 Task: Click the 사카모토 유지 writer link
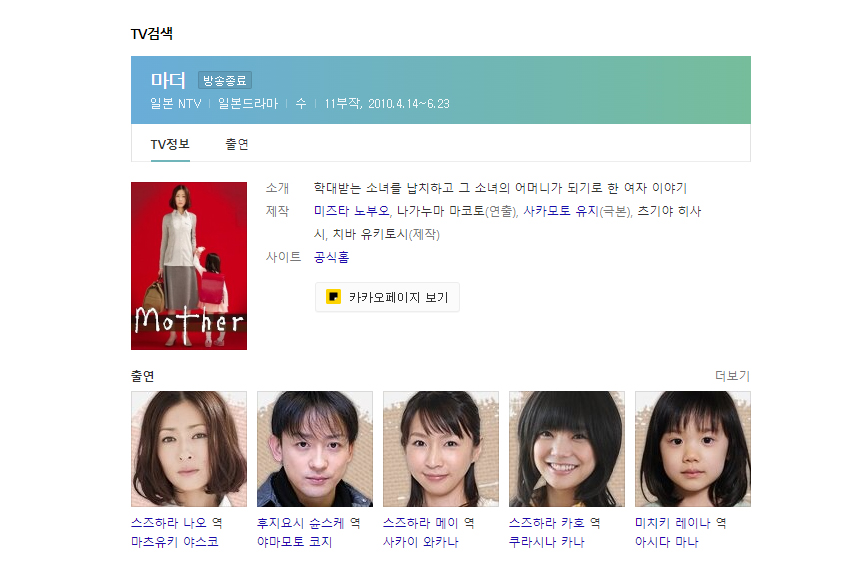pos(561,211)
